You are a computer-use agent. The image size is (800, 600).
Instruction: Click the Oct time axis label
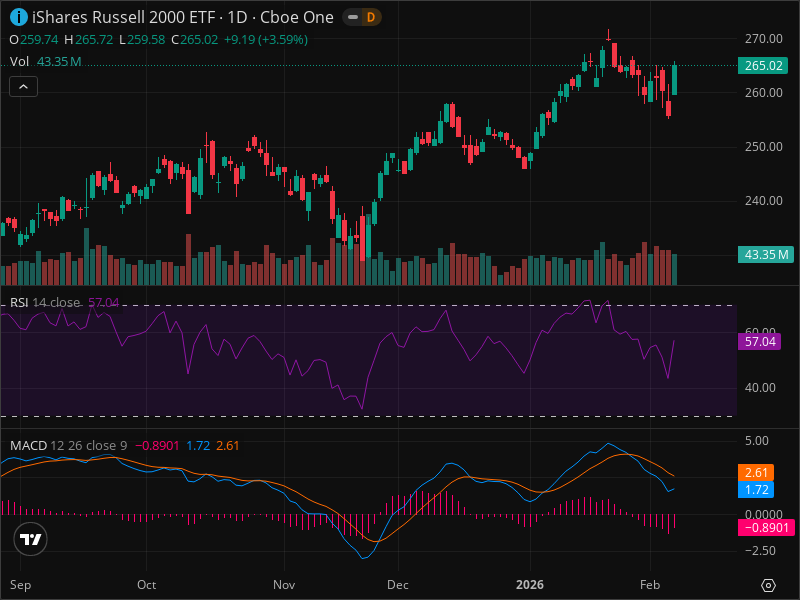pyautogui.click(x=146, y=585)
